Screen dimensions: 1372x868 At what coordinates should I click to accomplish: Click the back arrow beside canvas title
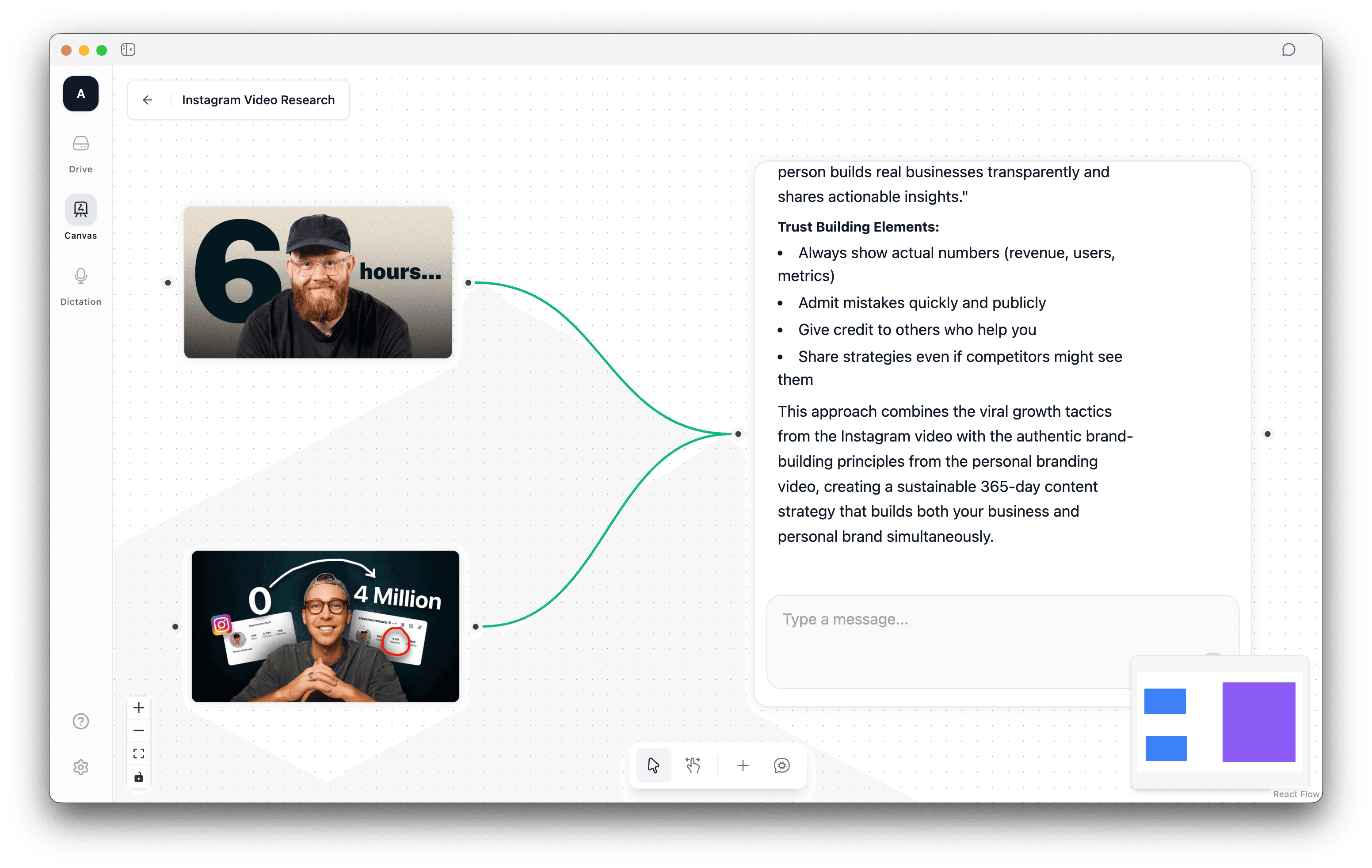(148, 100)
